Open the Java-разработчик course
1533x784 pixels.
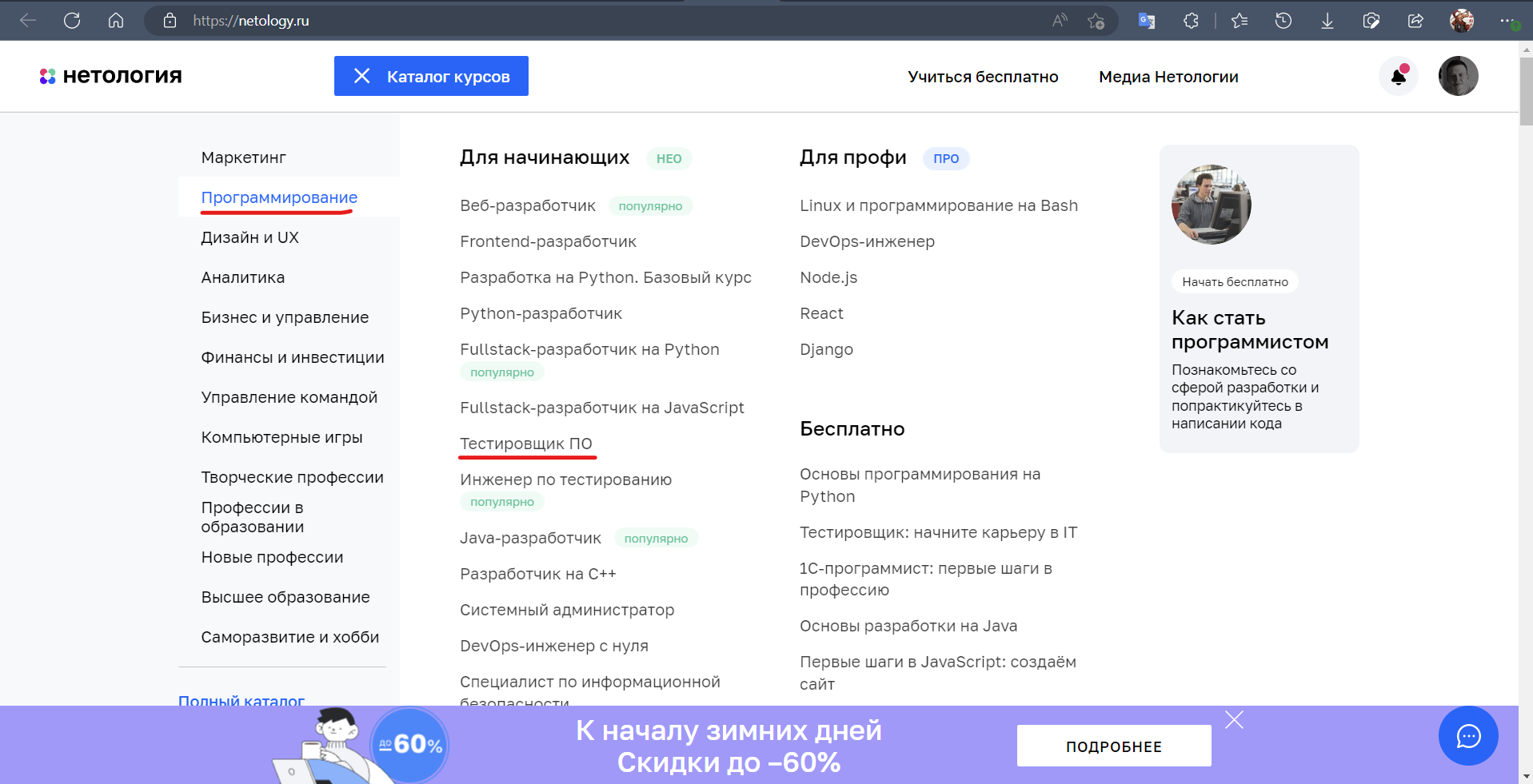(530, 538)
